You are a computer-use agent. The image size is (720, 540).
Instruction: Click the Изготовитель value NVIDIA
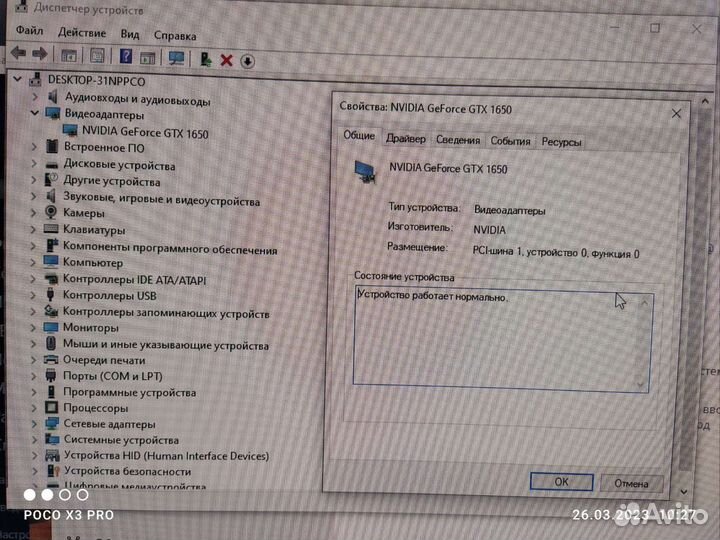pyautogui.click(x=489, y=230)
